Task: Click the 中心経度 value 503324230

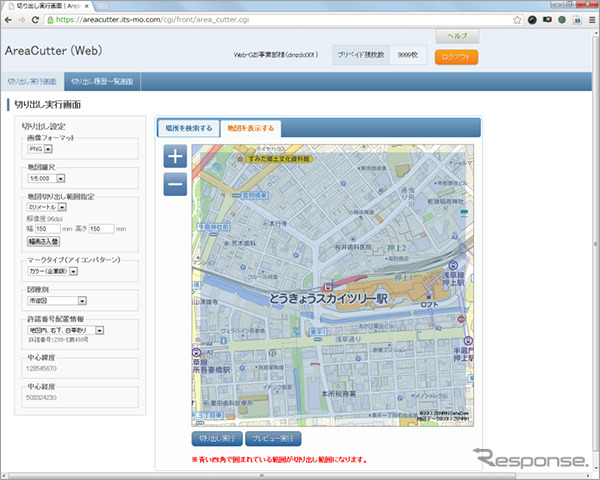Action: click(41, 398)
